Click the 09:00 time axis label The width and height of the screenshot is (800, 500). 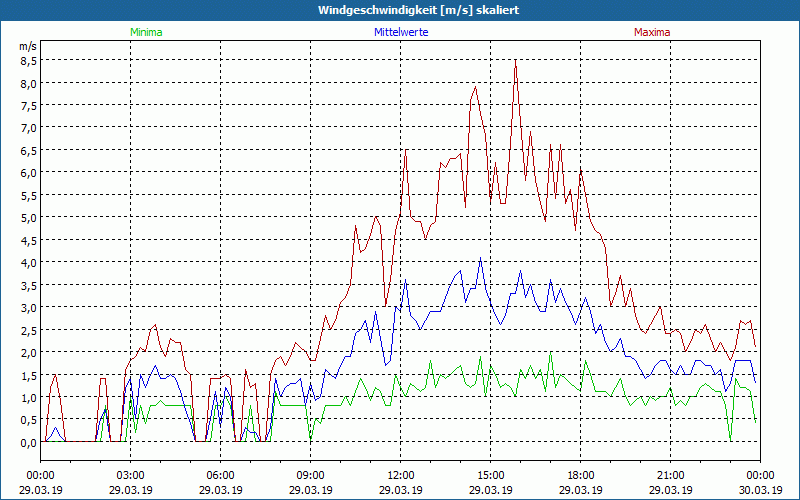point(310,475)
